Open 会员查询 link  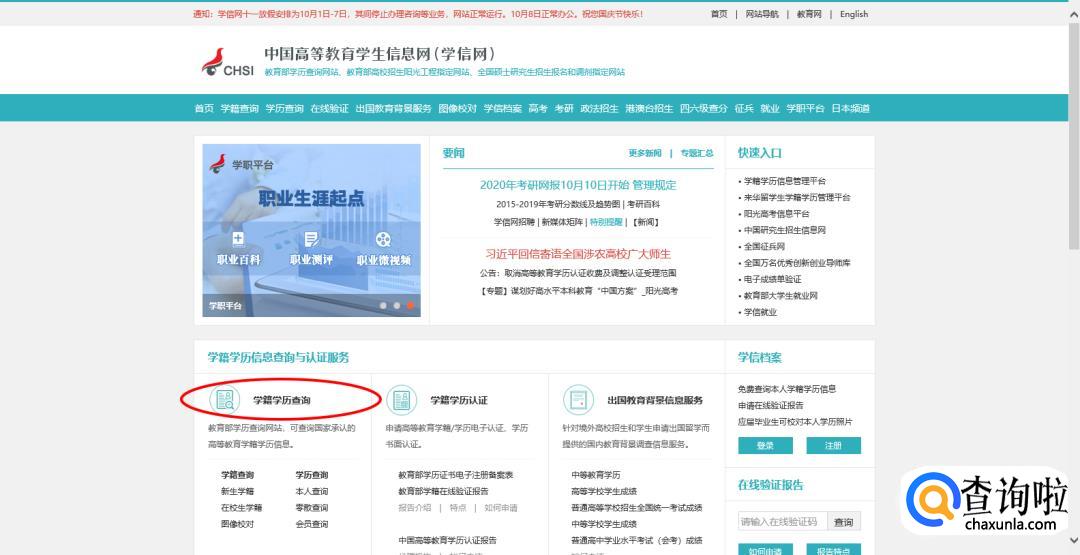click(x=312, y=525)
